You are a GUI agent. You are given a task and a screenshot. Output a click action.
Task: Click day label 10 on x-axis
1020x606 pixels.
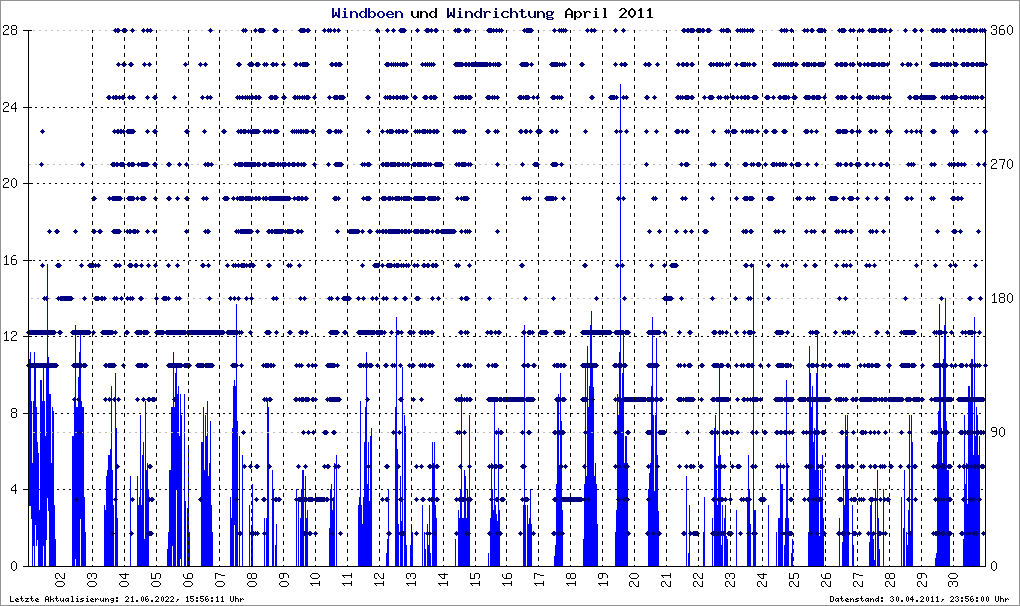[315, 579]
